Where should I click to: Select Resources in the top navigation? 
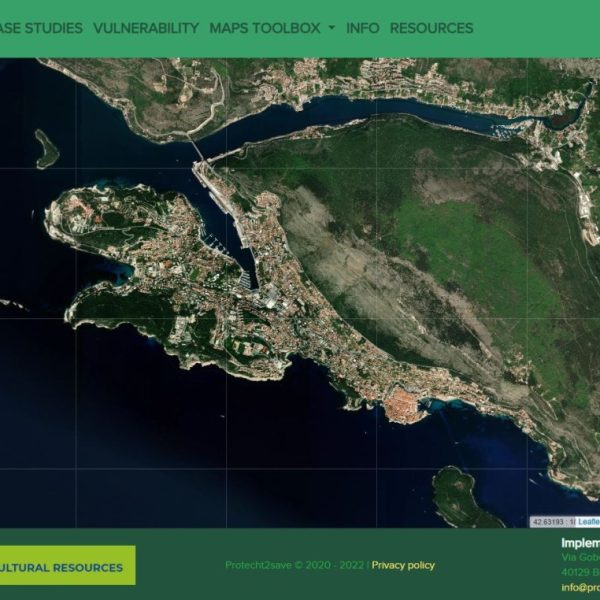click(x=431, y=28)
